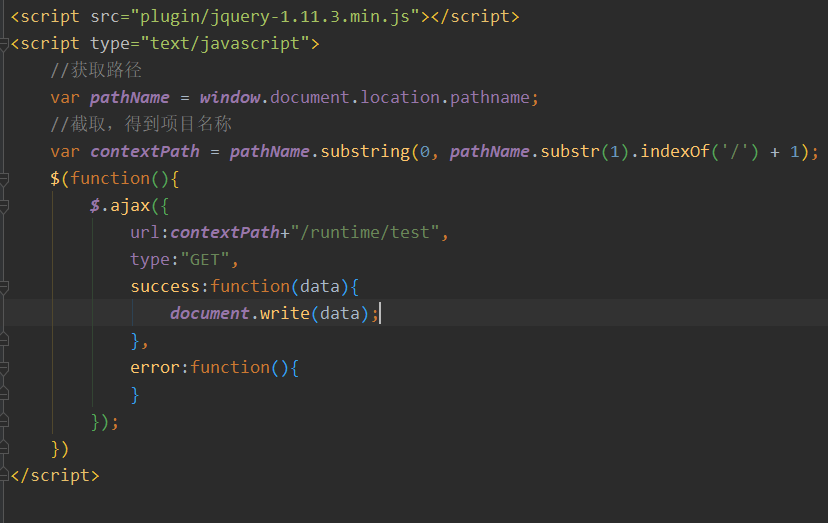Image resolution: width=828 pixels, height=523 pixels.
Task: Click the function keyword on the error line
Action: tap(230, 367)
